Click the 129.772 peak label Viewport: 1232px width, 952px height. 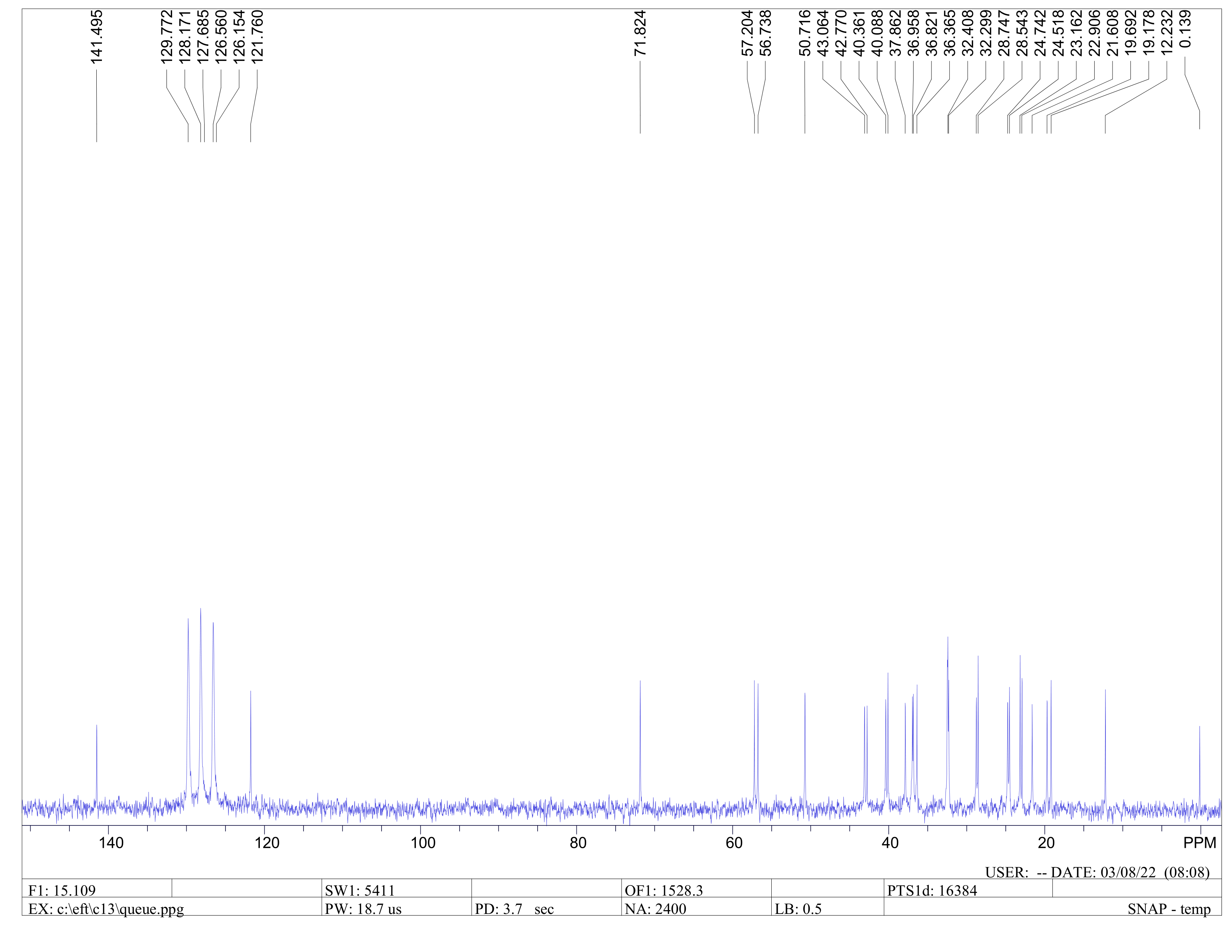tap(167, 37)
